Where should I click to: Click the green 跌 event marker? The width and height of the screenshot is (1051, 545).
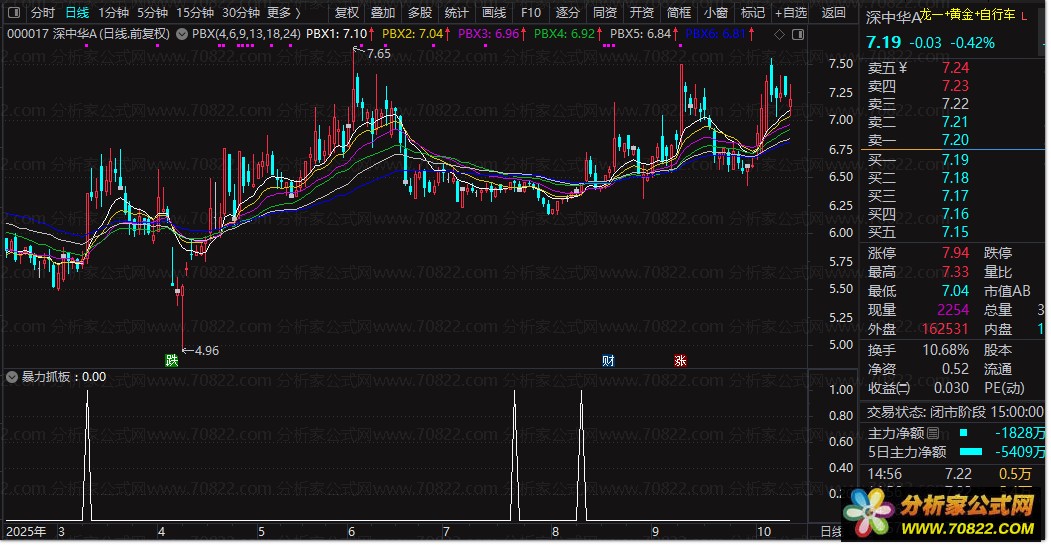[172, 361]
